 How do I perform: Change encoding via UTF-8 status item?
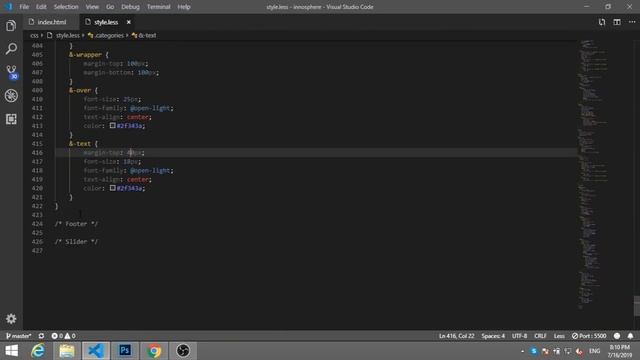519,336
